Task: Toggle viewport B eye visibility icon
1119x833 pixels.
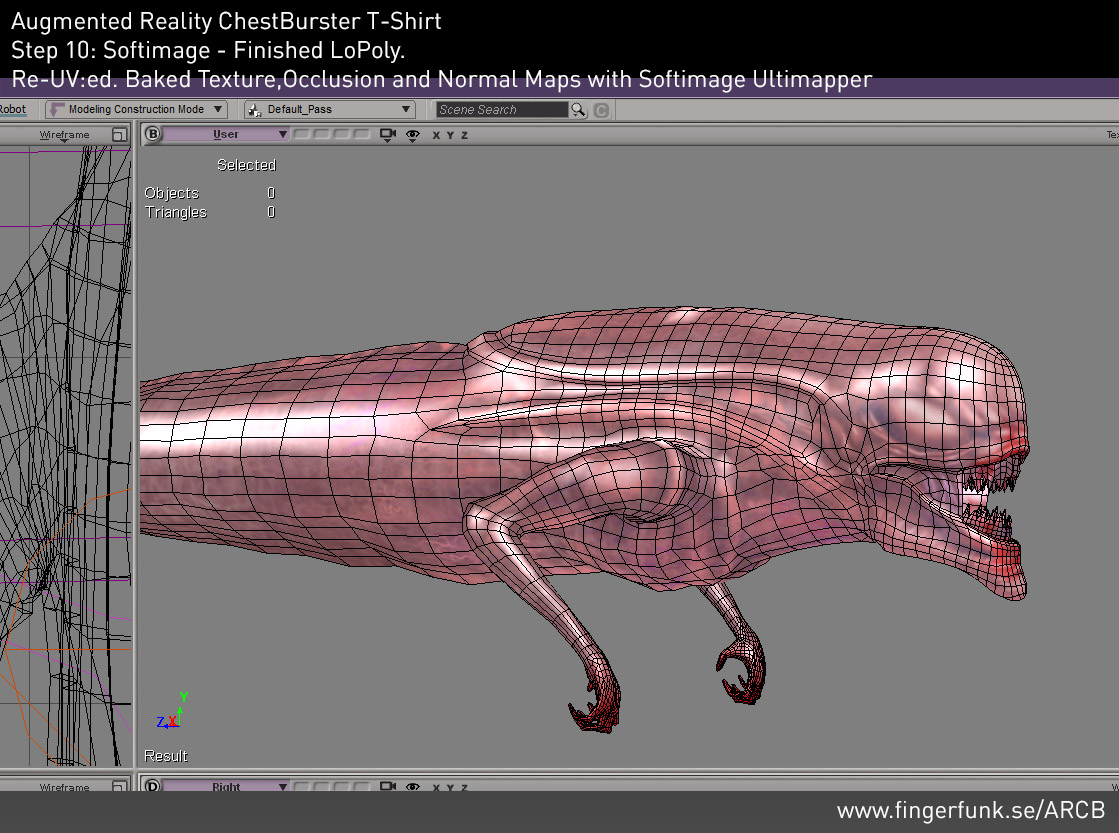Action: tap(412, 135)
